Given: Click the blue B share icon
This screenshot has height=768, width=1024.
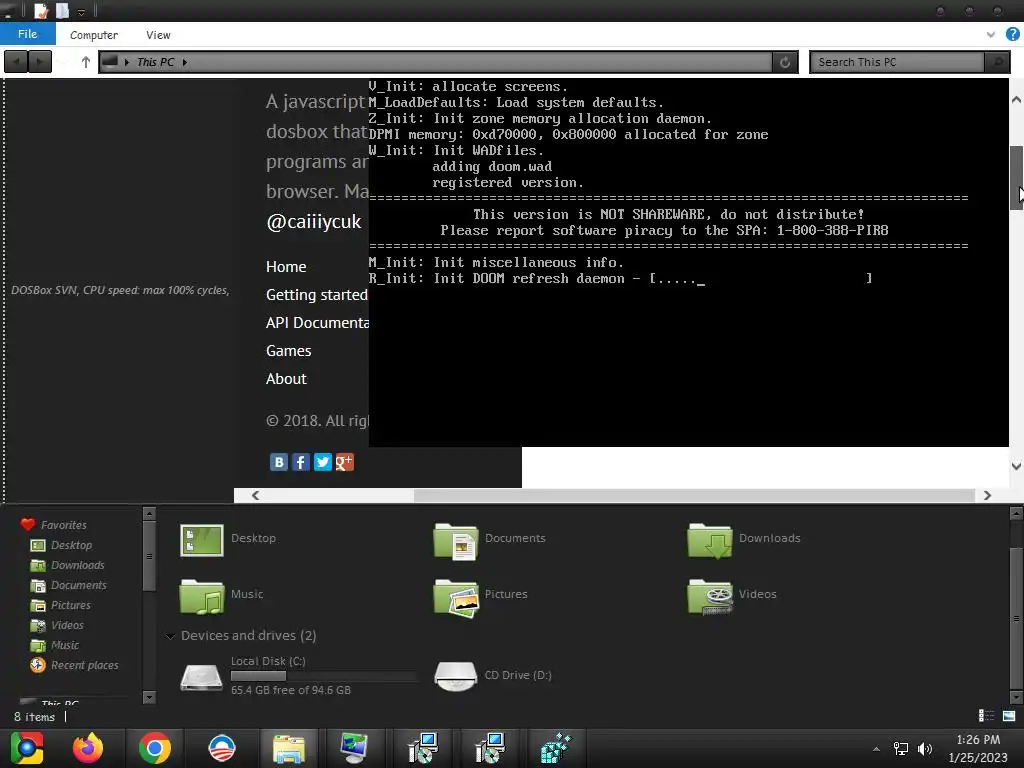Looking at the screenshot, I should [279, 462].
